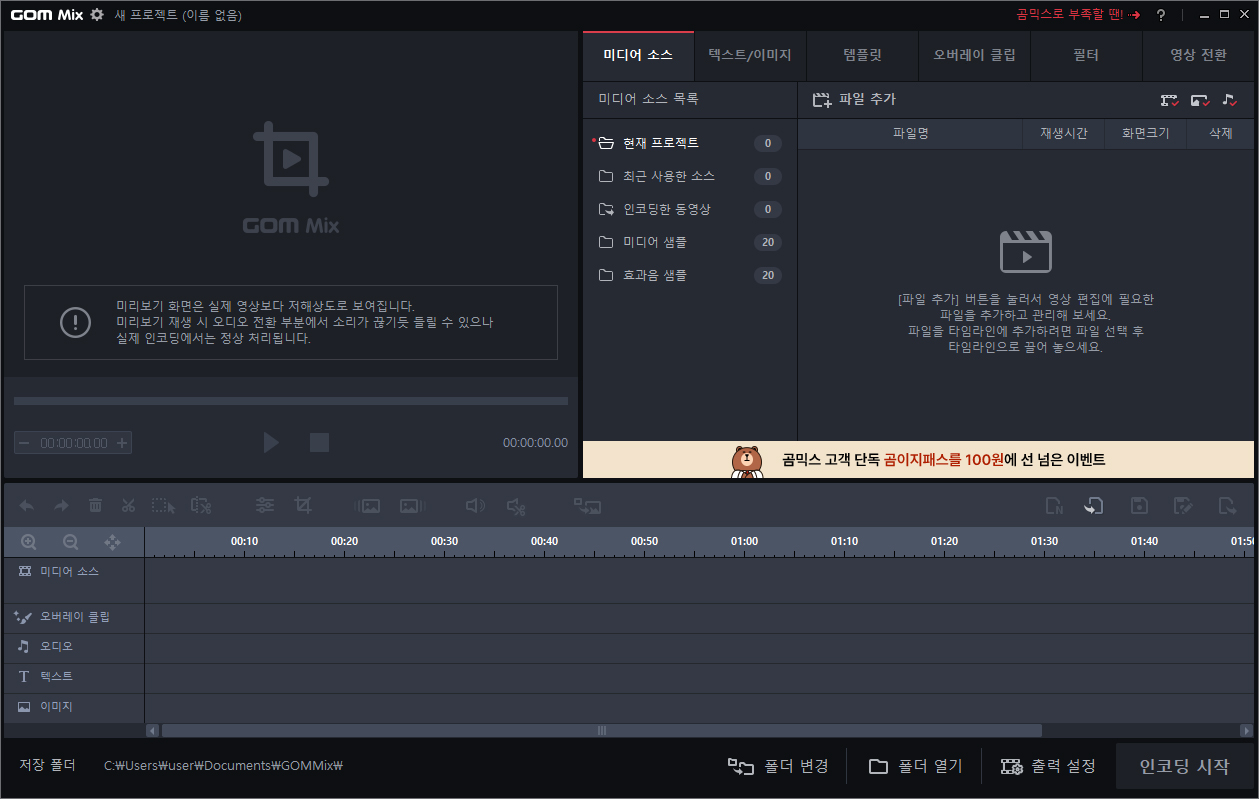Toggle image file filter icon
Screen dimensions: 1259x799
point(1200,100)
